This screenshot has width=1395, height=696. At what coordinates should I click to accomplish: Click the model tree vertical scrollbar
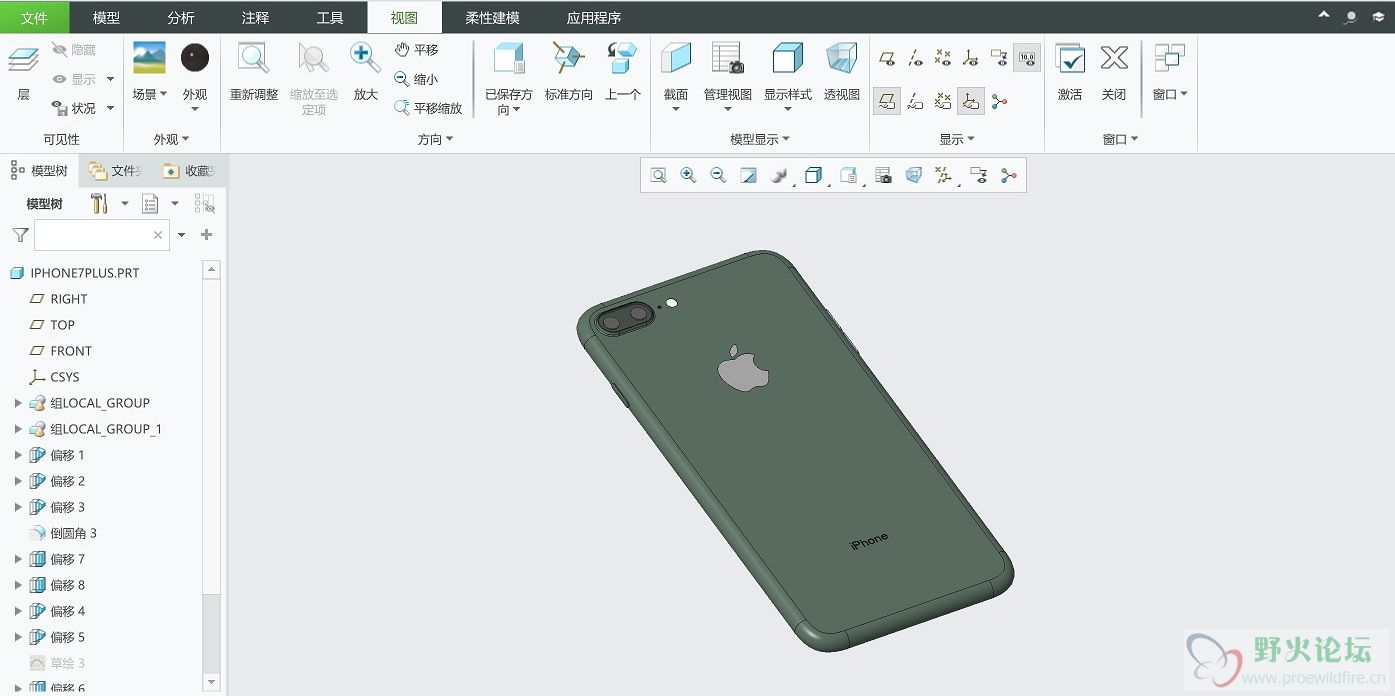(211, 632)
